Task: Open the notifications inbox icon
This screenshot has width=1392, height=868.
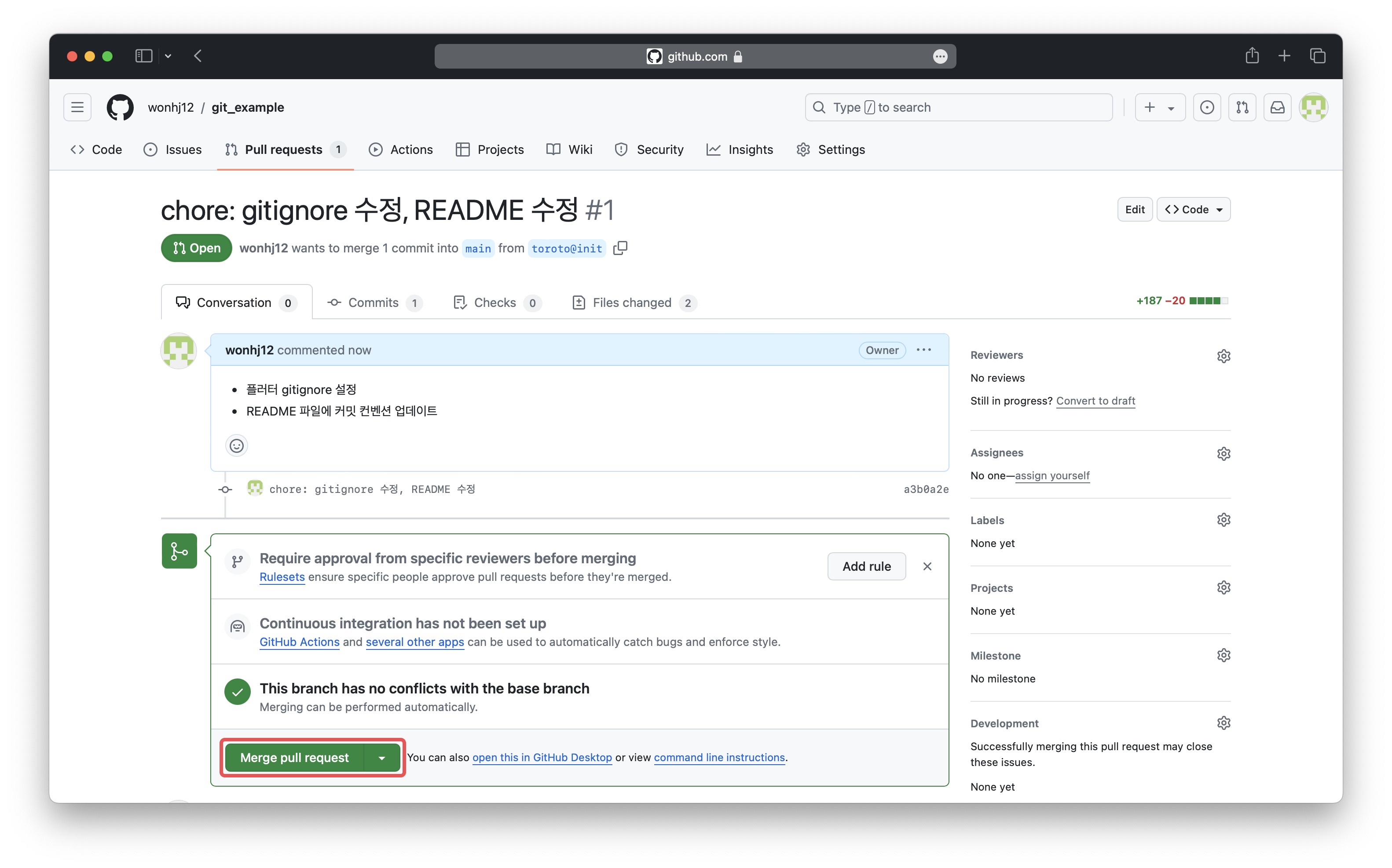Action: (1277, 107)
